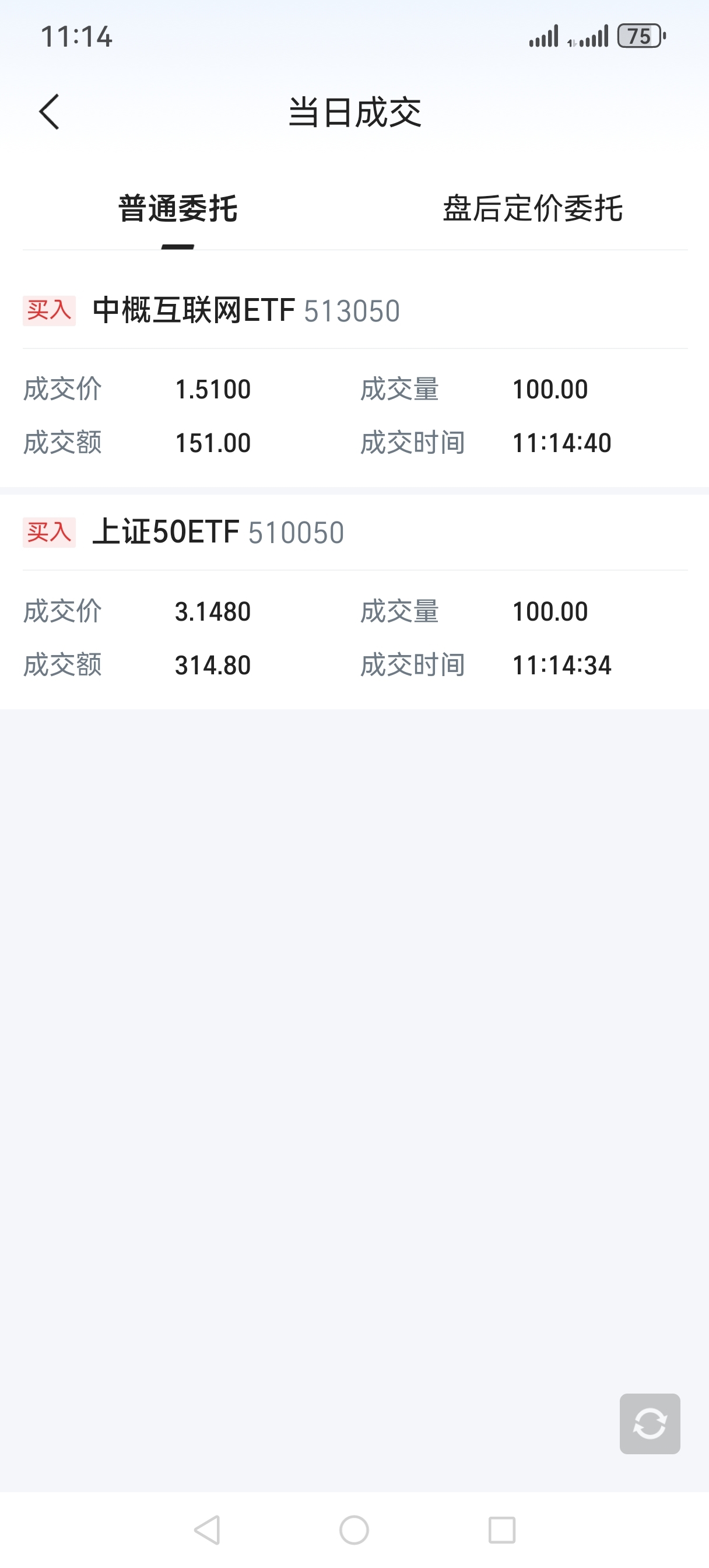Tap the 1.5100 成交价 value
The image size is (709, 1568).
pos(213,390)
